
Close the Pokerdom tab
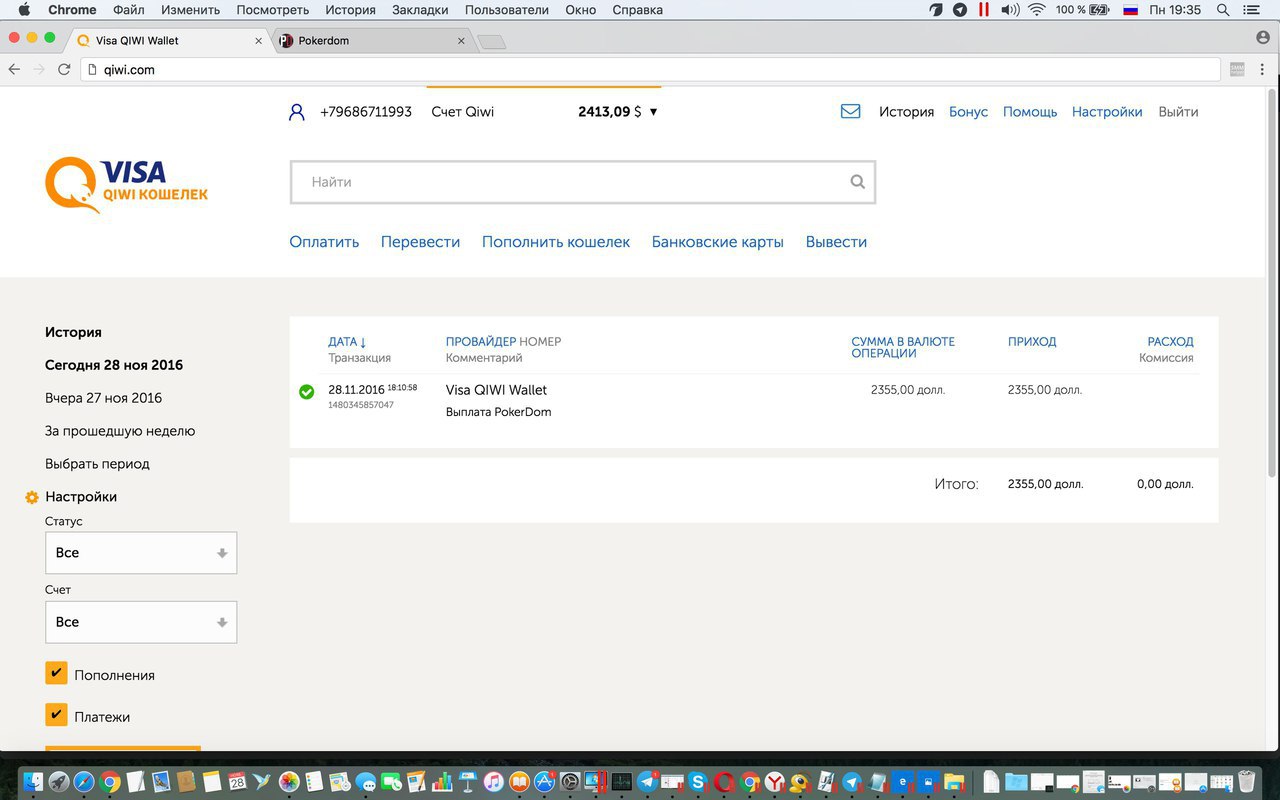click(461, 41)
